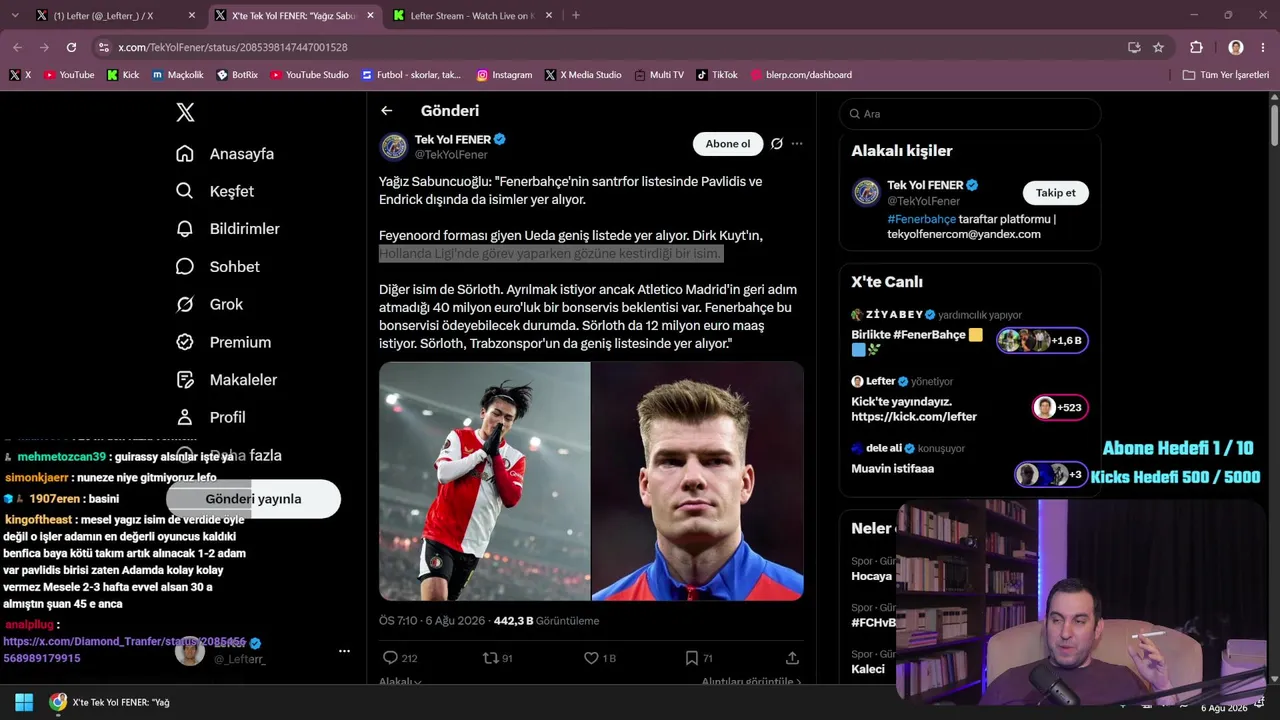Click the Abone ol button
The image size is (1280, 720).
click(x=728, y=144)
